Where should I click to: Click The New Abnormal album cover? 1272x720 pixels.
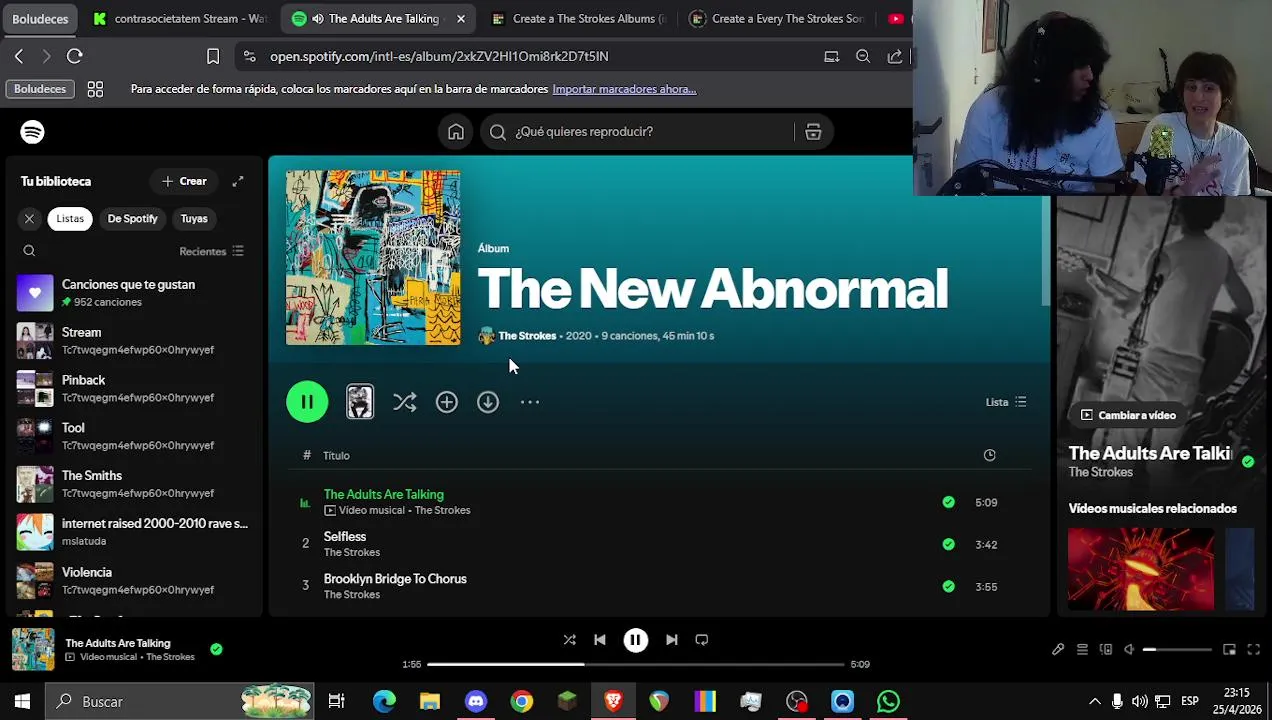click(x=373, y=258)
